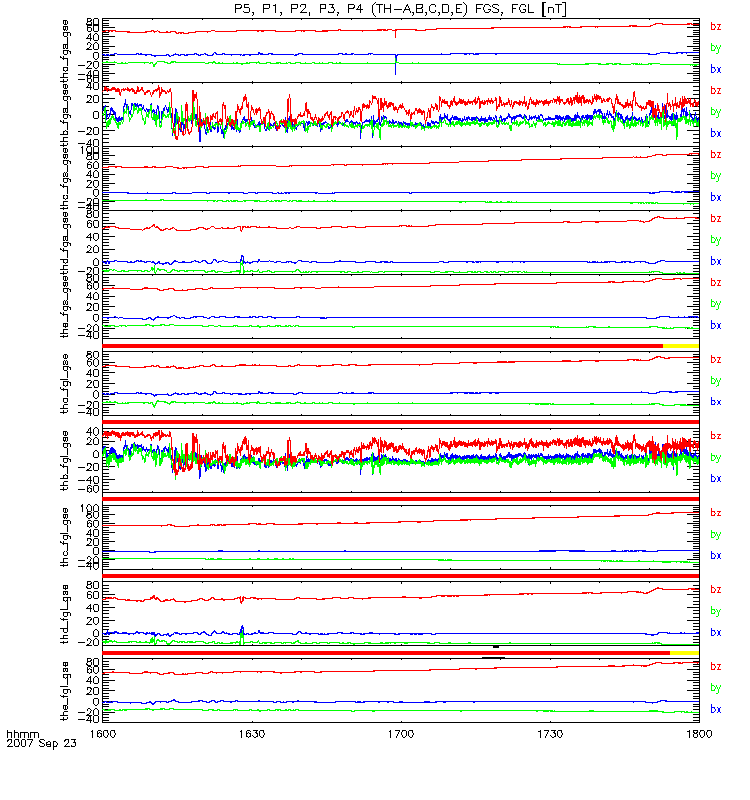
Task: Click the bz legend of the thc_fgs panel
Action: click(x=716, y=155)
